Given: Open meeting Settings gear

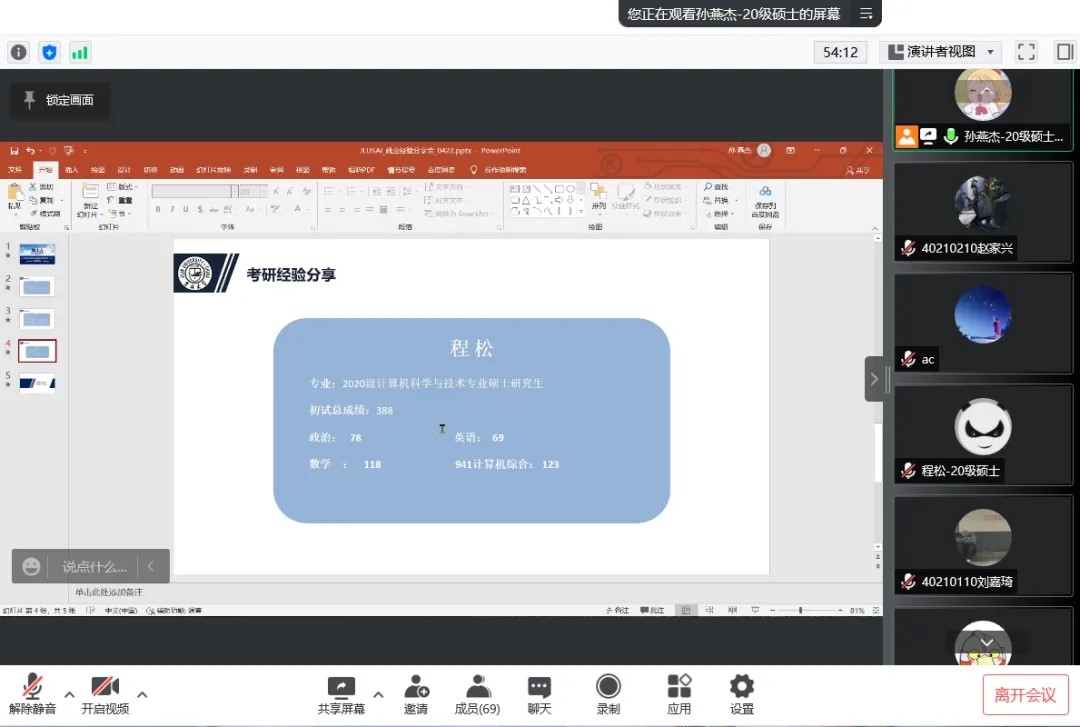Looking at the screenshot, I should pos(741,694).
